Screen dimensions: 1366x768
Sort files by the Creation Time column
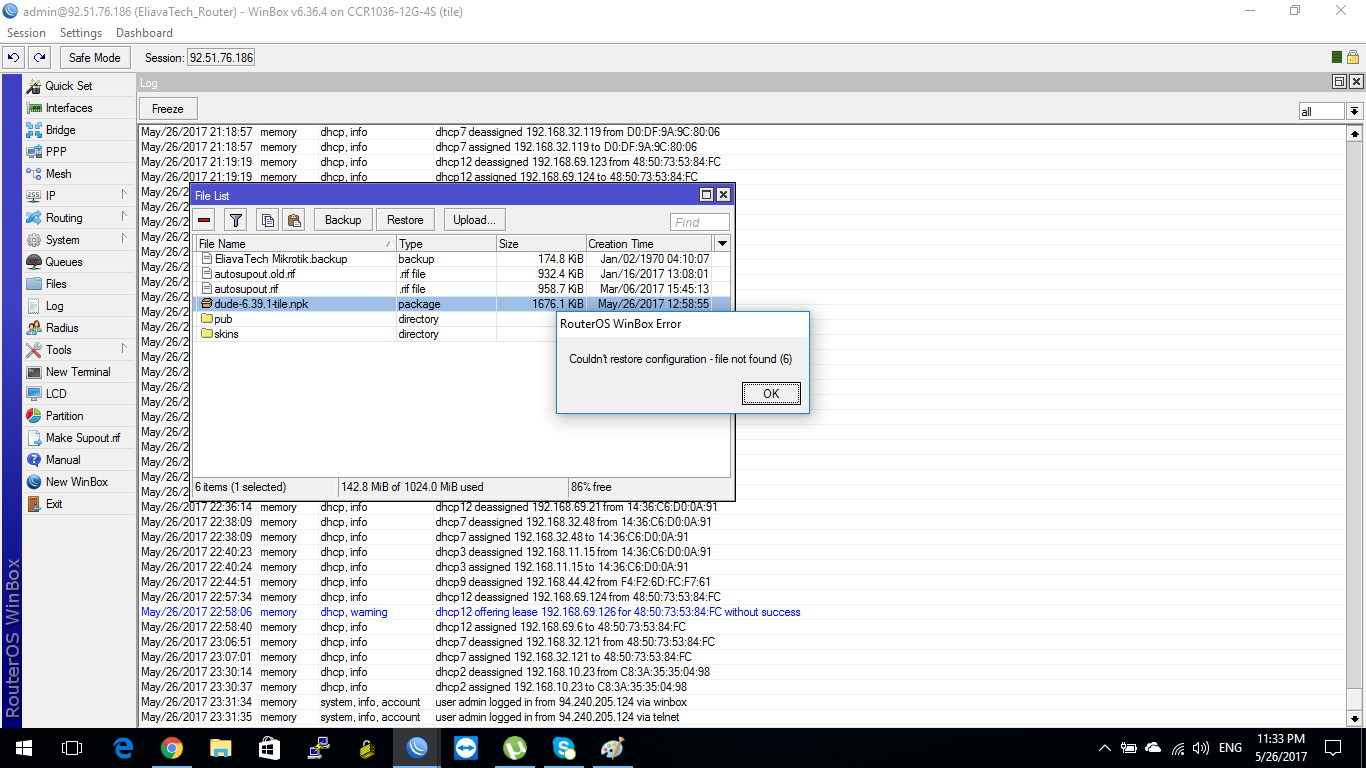click(x=649, y=244)
